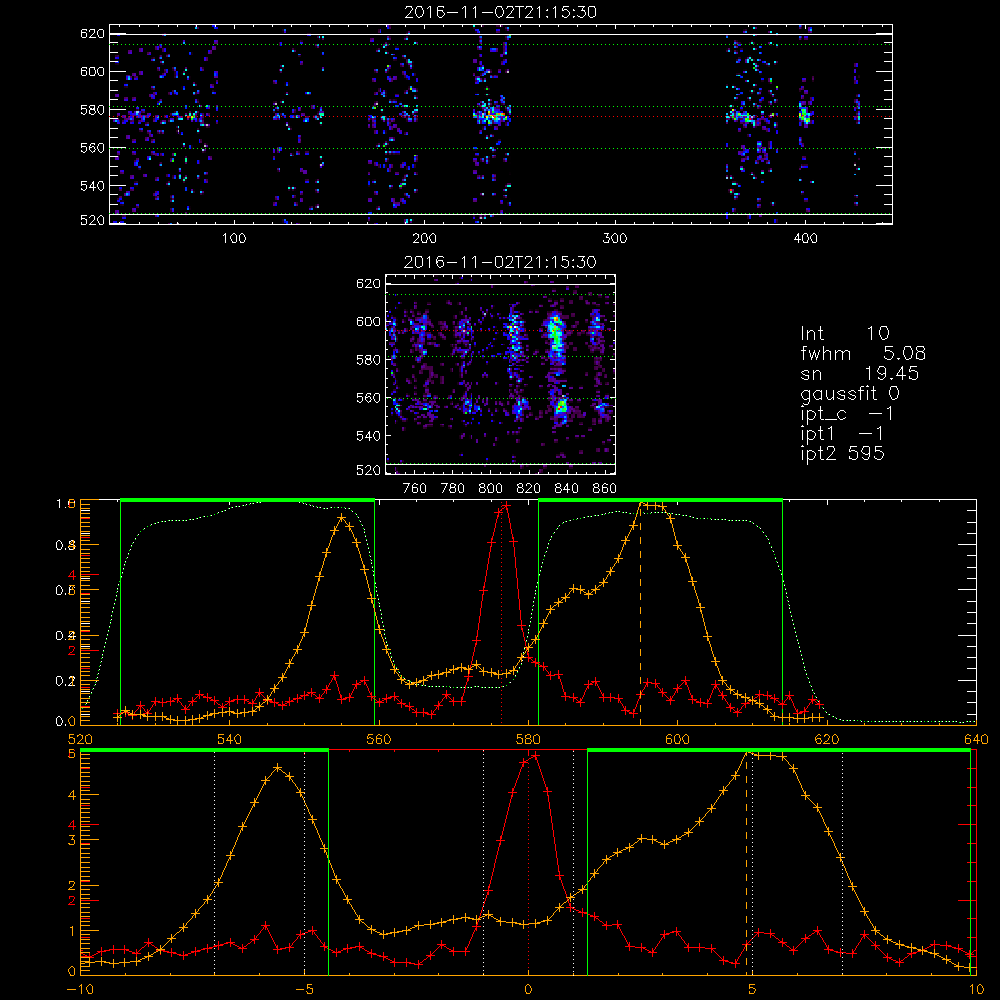Image resolution: width=1000 pixels, height=1000 pixels.
Task: Click the red dotted center line in bottom plot
Action: (x=528, y=864)
